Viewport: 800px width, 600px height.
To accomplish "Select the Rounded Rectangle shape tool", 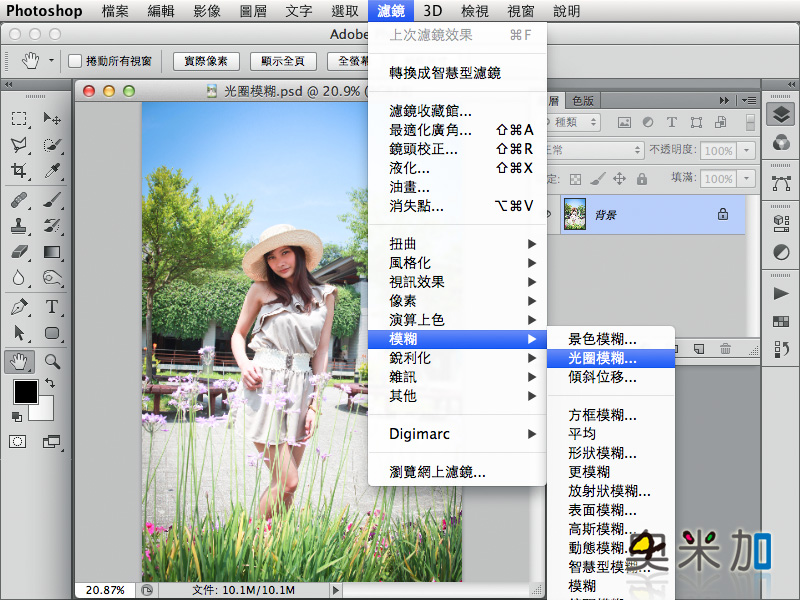I will 52,333.
